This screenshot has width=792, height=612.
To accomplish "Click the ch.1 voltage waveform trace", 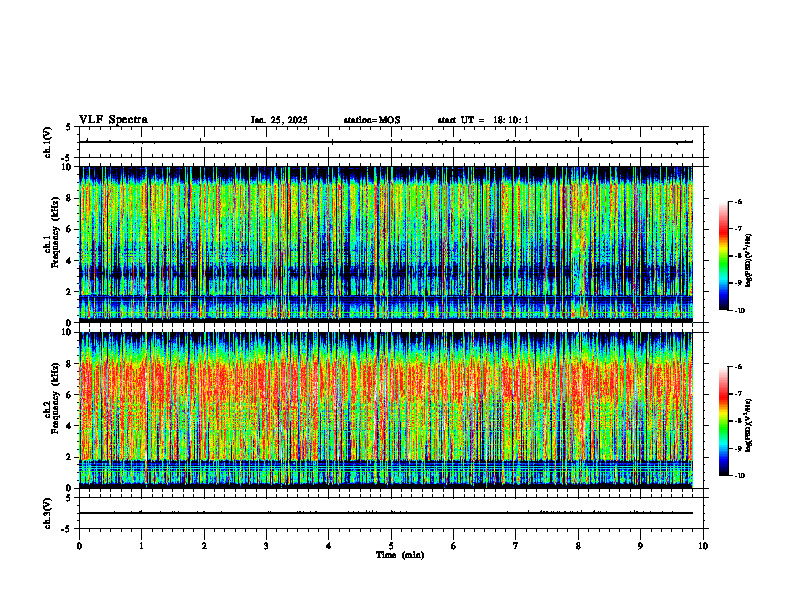I will pos(386,142).
